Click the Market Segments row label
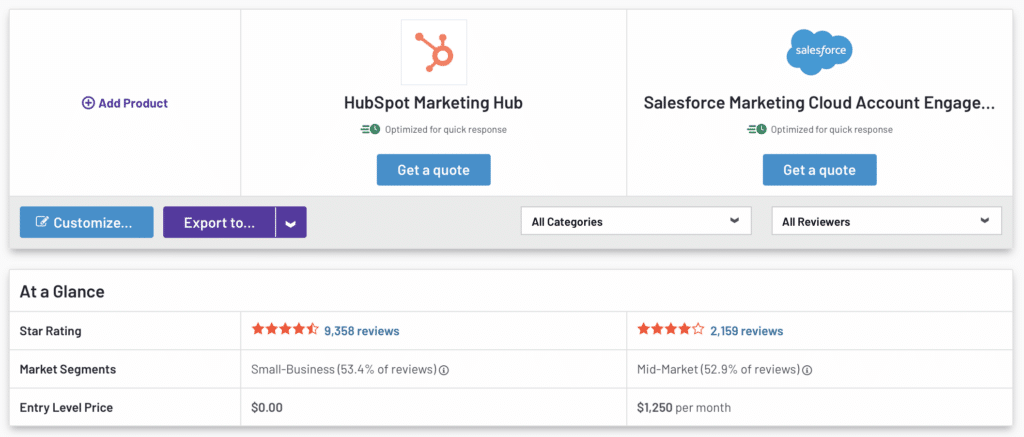1024x437 pixels. click(x=68, y=369)
